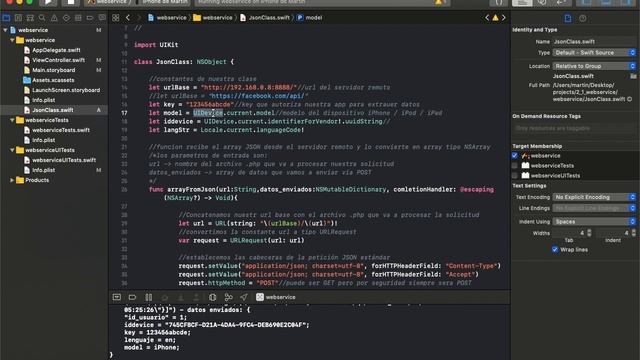The height and width of the screenshot is (360, 640).
Task: Pause program execution
Action: pos(149,297)
